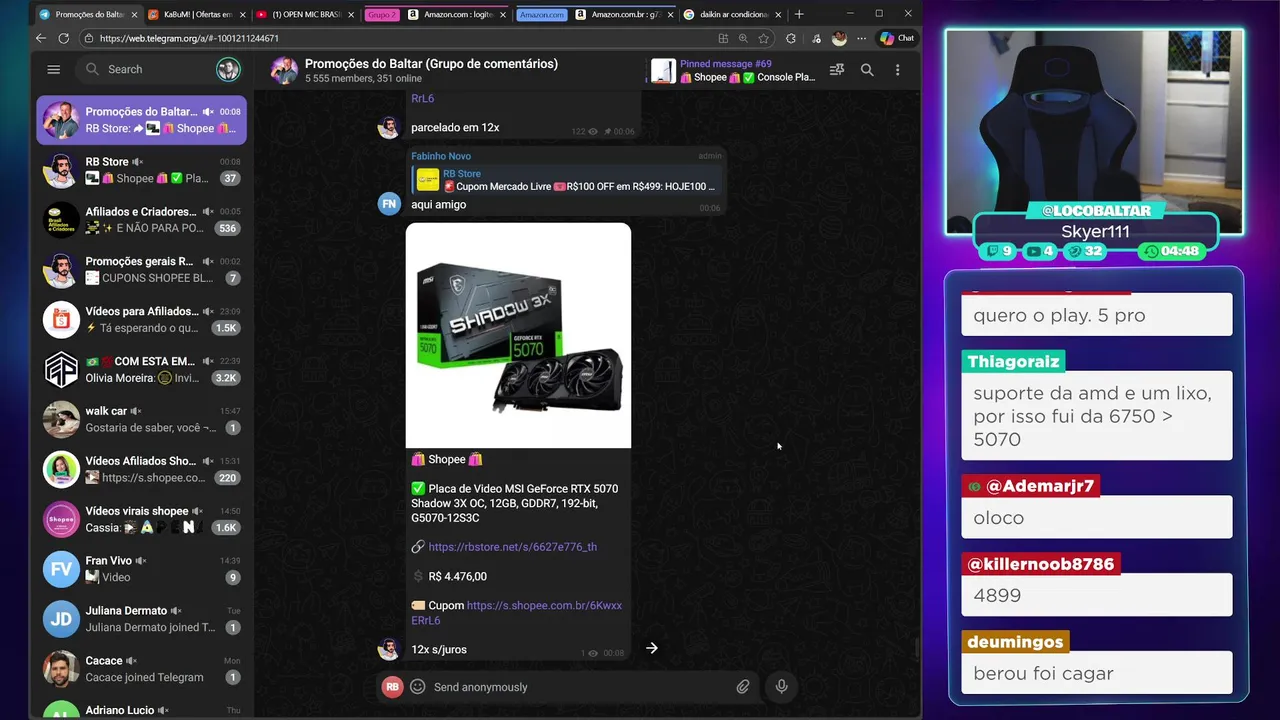Open the pinned messages list icon

pyautogui.click(x=837, y=70)
